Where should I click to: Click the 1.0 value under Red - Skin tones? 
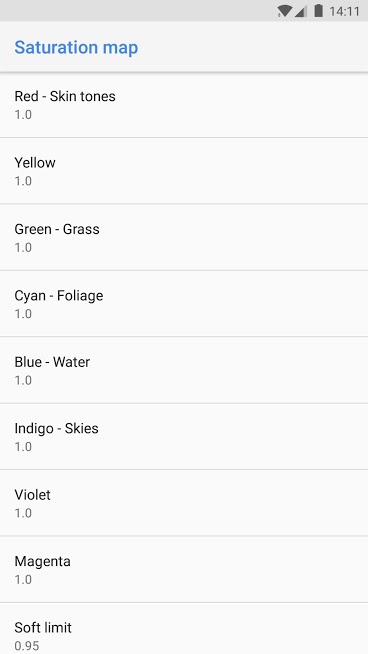pyautogui.click(x=23, y=114)
